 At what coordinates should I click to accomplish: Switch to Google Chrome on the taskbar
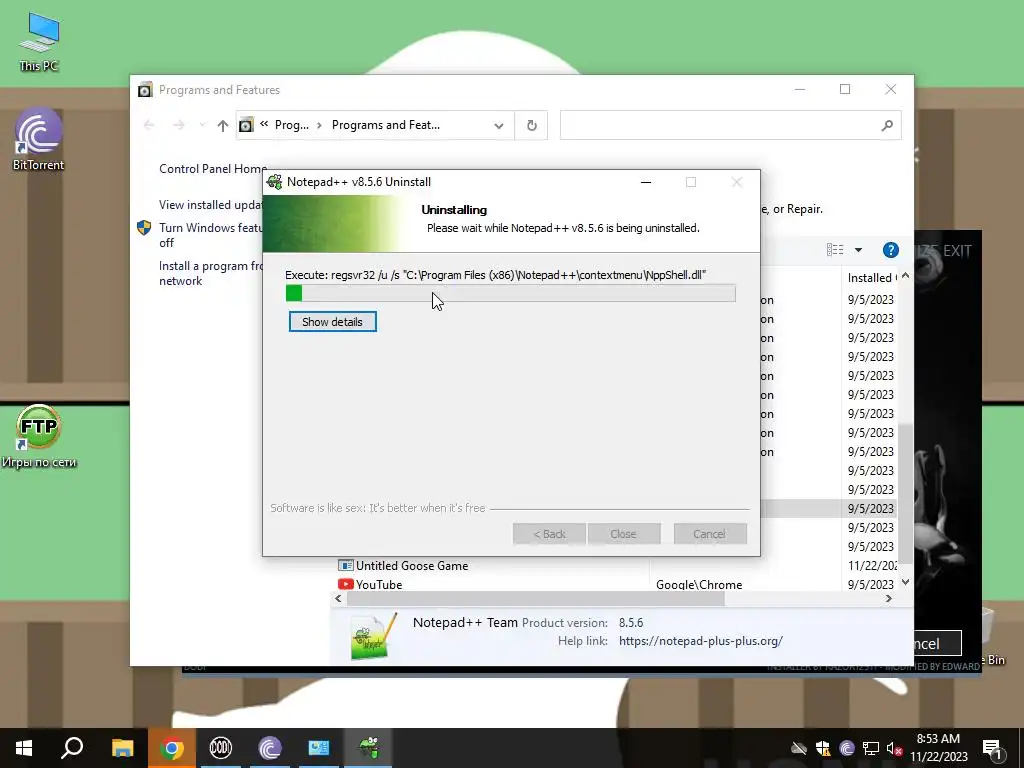tap(172, 748)
